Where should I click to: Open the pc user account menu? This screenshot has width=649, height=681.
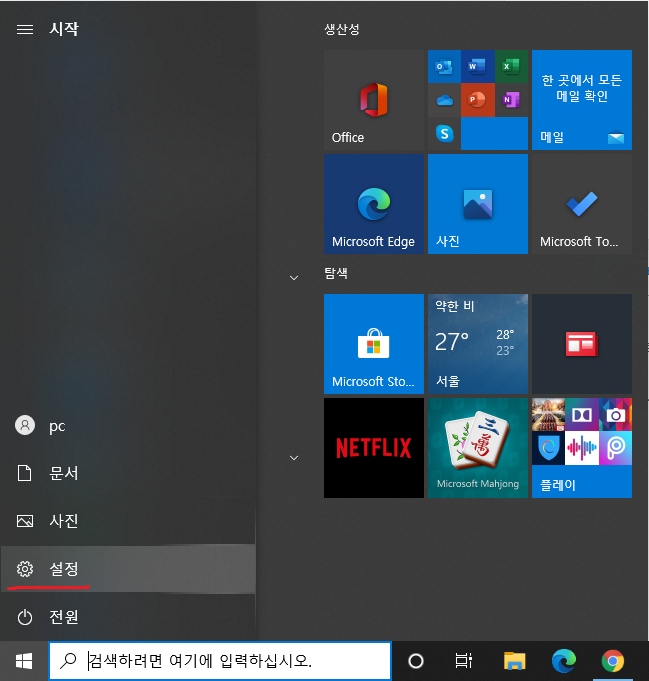128,426
